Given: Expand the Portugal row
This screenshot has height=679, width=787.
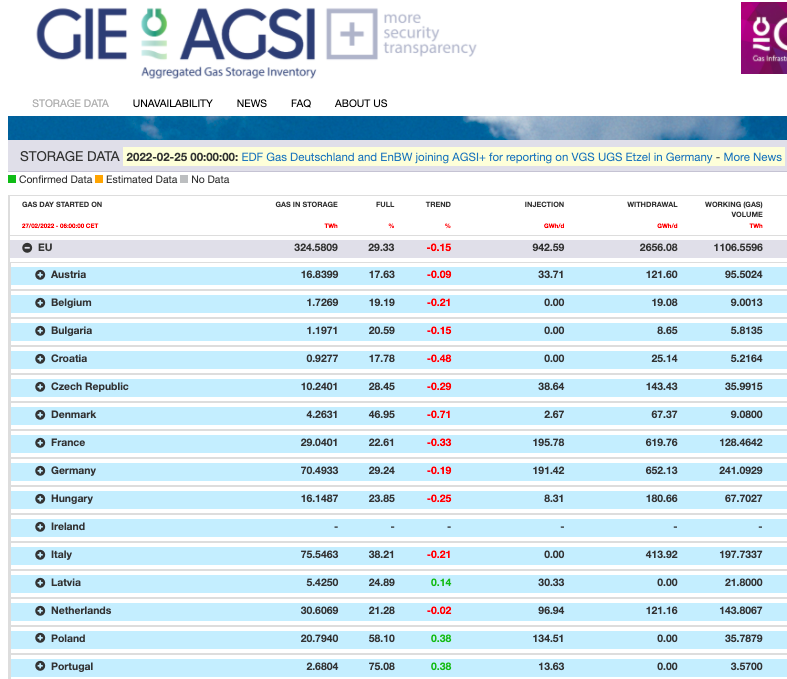Looking at the screenshot, I should pos(40,666).
